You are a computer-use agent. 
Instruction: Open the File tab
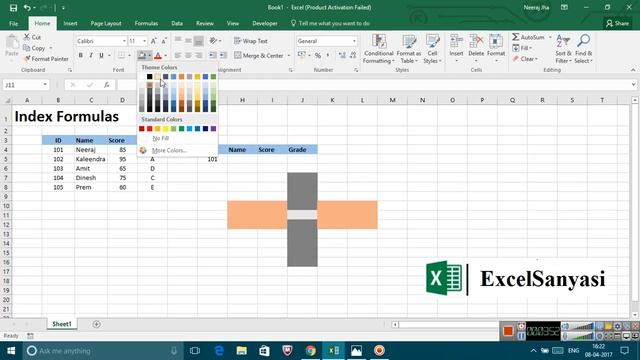pos(13,24)
